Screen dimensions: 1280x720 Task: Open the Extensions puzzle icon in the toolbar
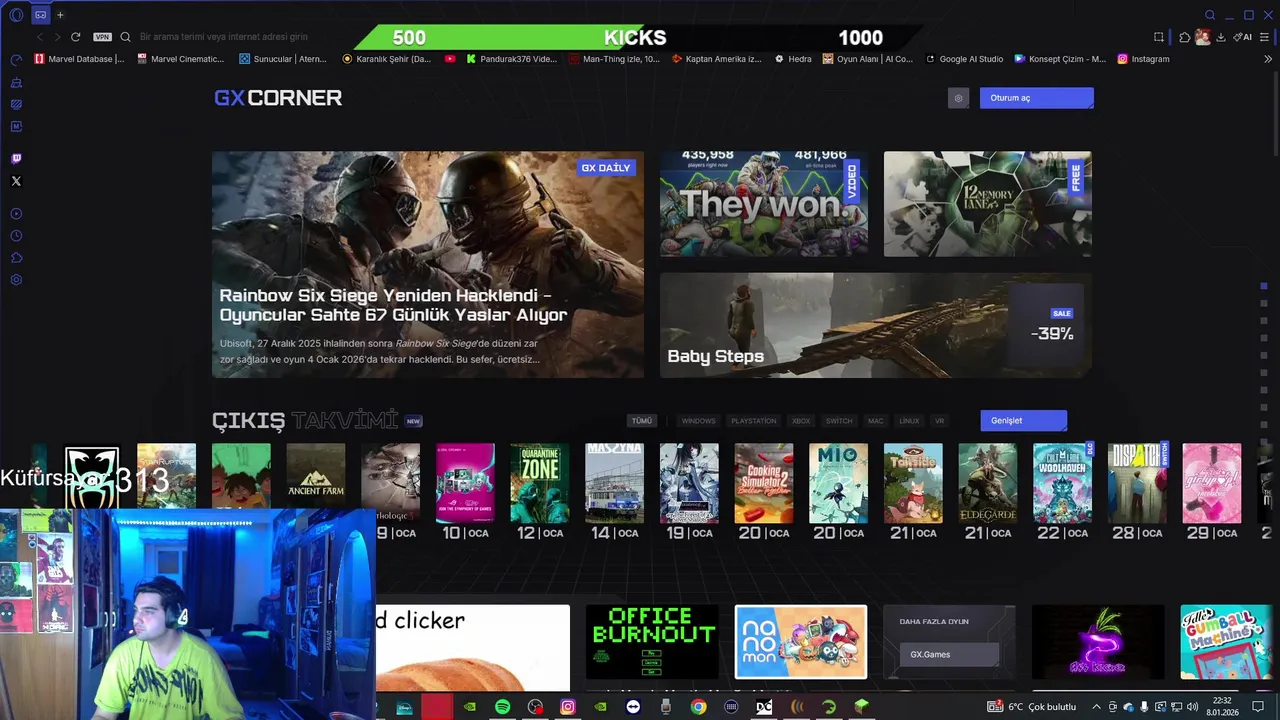point(1185,37)
